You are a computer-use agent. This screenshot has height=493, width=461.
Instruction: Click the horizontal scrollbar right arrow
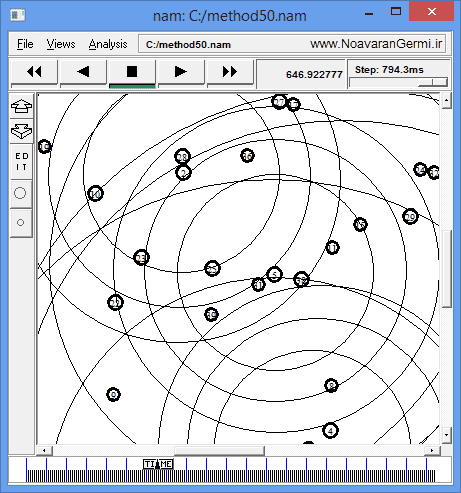pyautogui.click(x=432, y=451)
